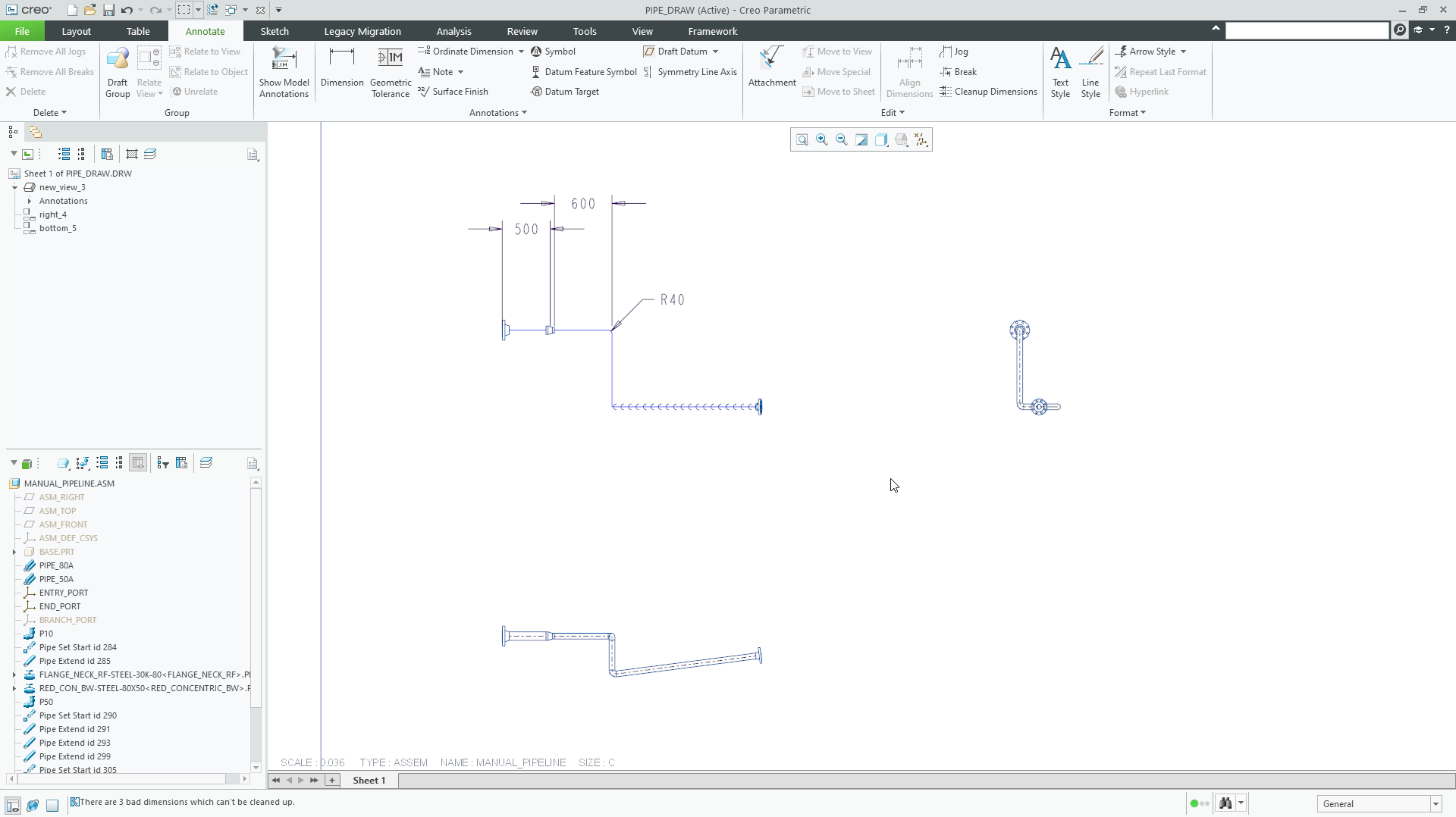Open the Line Style dialog
The height and width of the screenshot is (817, 1456).
coord(1090,72)
